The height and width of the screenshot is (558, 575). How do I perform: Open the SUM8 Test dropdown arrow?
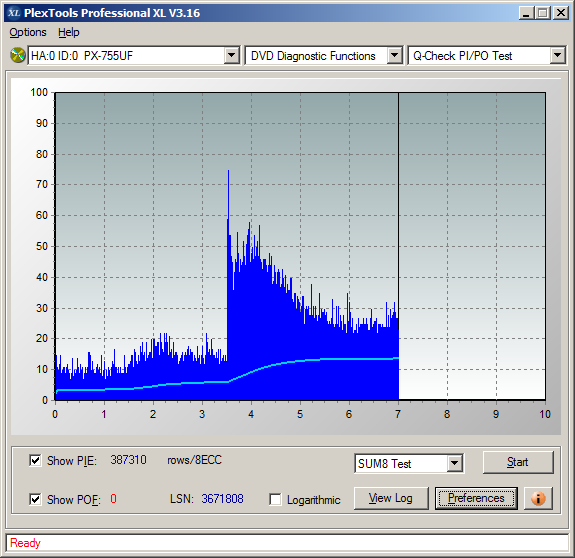454,463
